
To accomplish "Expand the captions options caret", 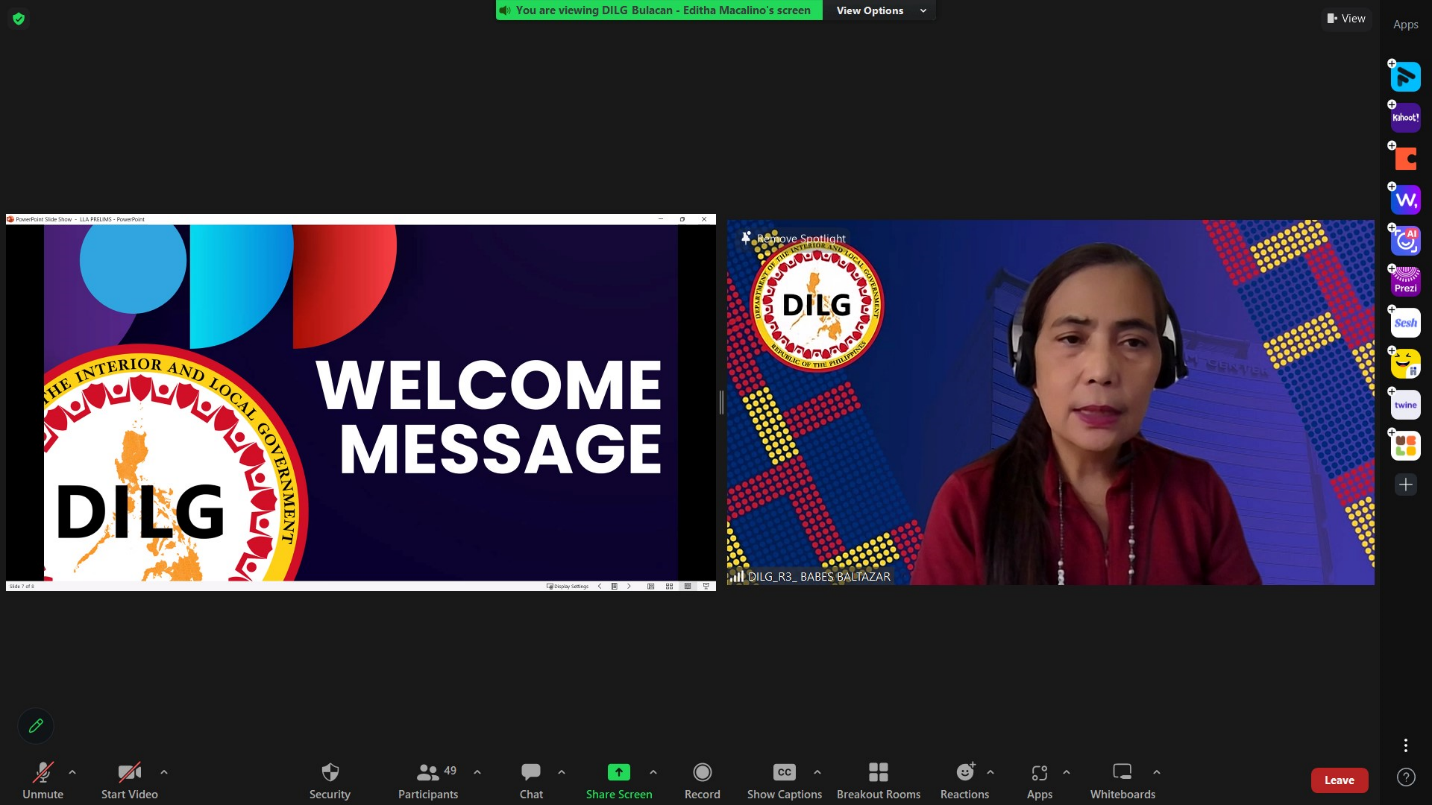I will (x=817, y=772).
